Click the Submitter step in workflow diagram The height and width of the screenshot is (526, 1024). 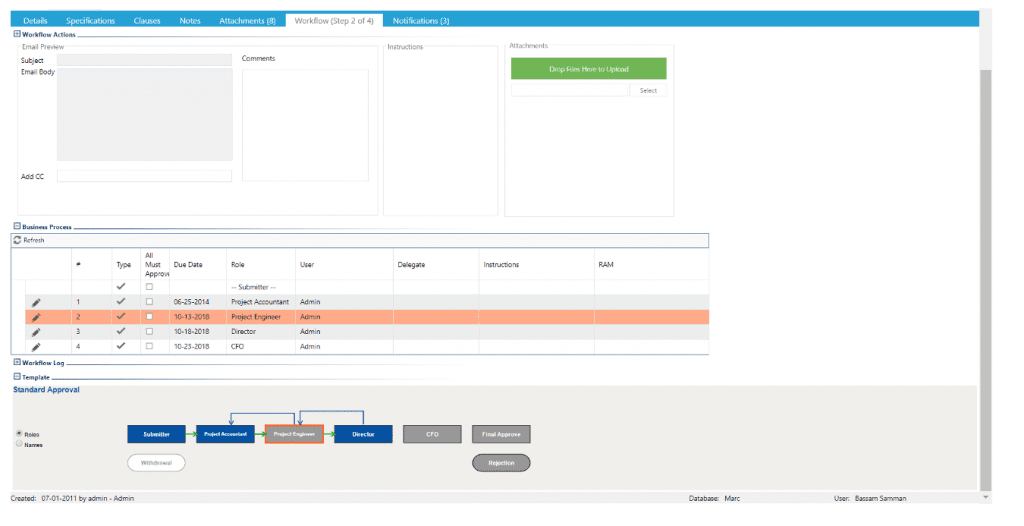click(x=157, y=434)
